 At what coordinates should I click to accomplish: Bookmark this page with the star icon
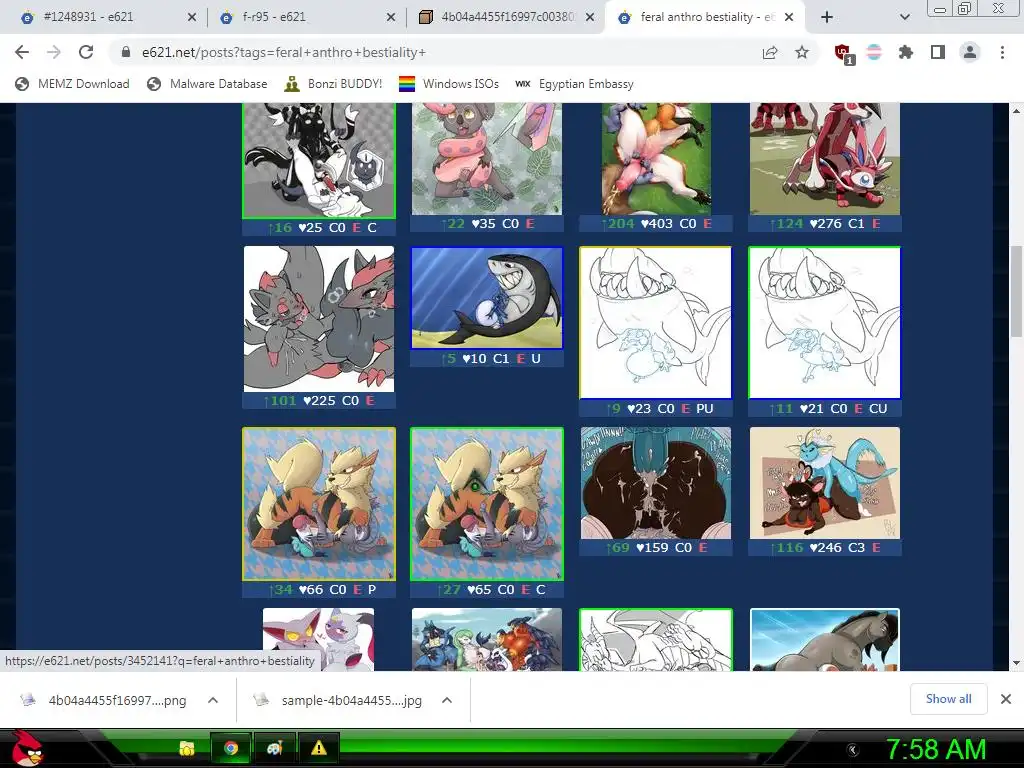pos(802,52)
